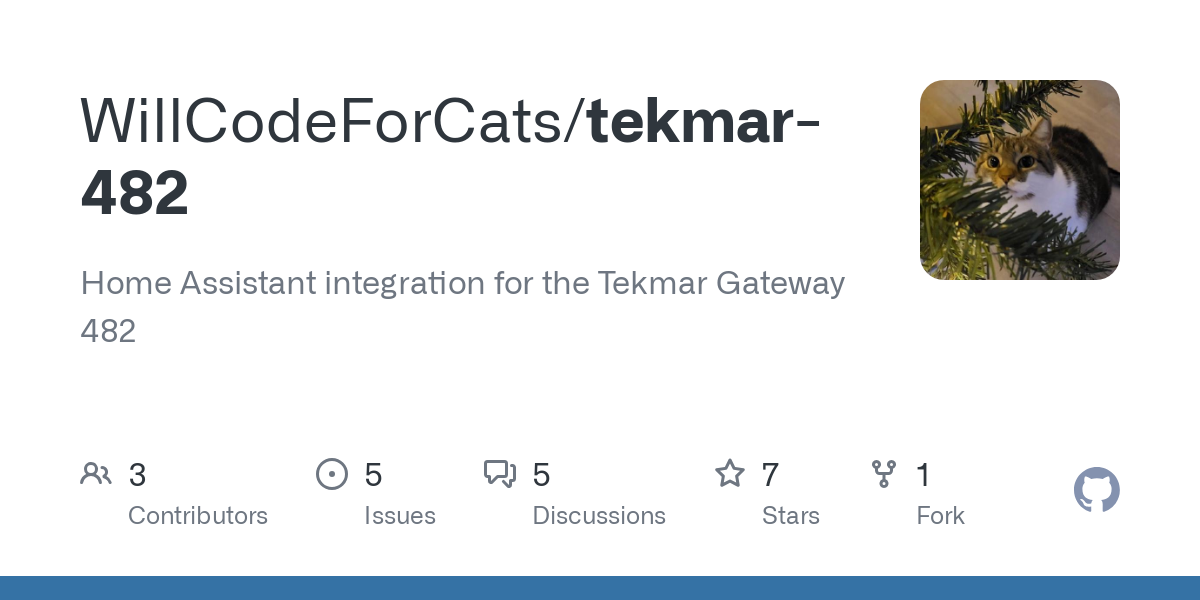The image size is (1200, 600).
Task: Click the discussions count 5
Action: [x=541, y=475]
